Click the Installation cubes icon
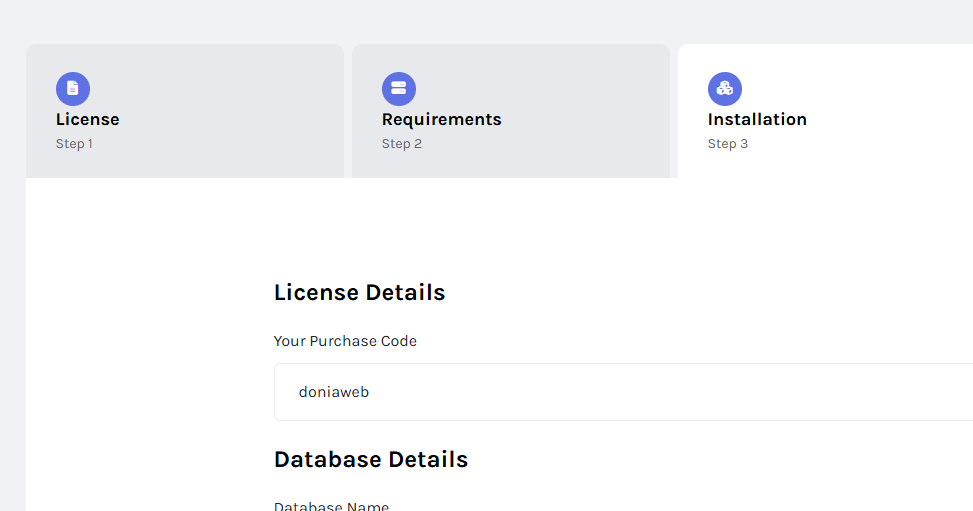Screen dimensions: 973x511 point(725,89)
